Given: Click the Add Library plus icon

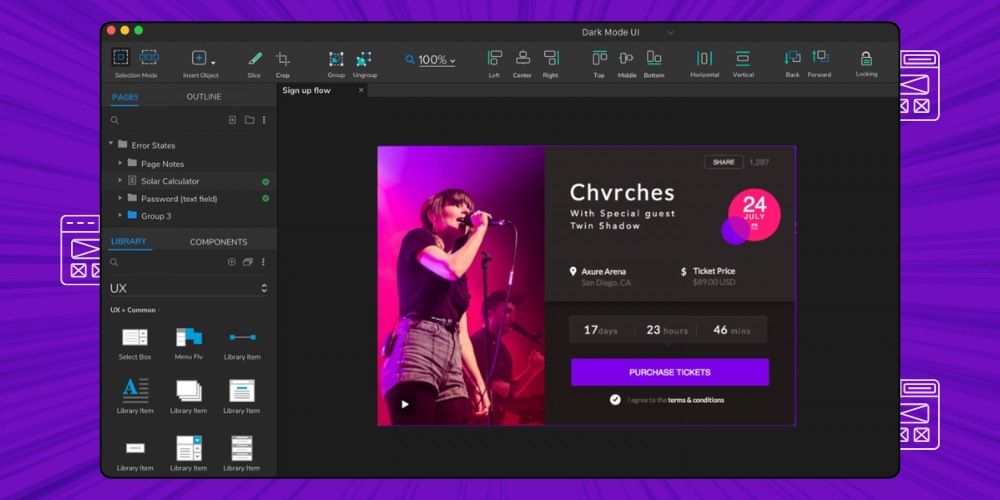Looking at the screenshot, I should click(232, 262).
